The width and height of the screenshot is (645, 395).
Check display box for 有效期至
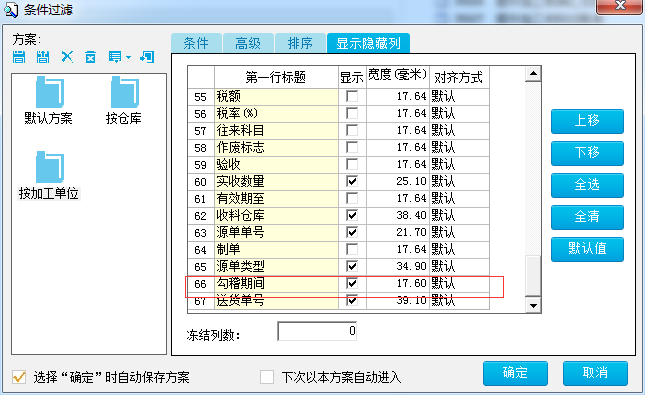pos(352,198)
